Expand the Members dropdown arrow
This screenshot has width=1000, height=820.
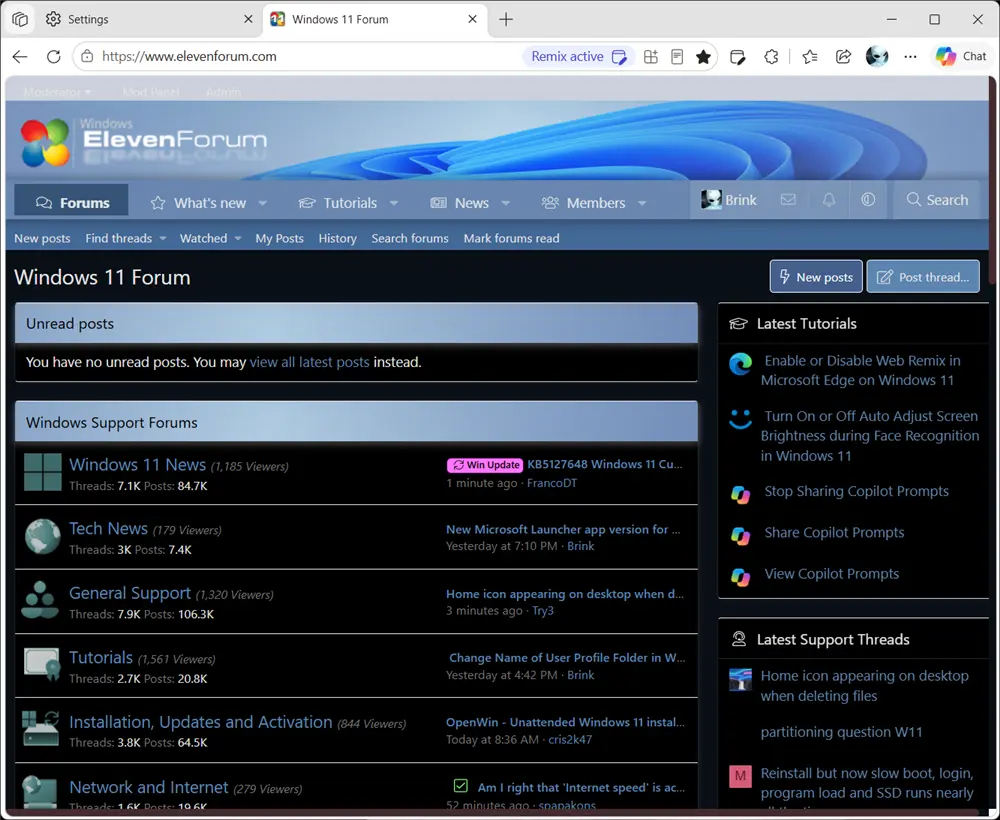click(642, 203)
